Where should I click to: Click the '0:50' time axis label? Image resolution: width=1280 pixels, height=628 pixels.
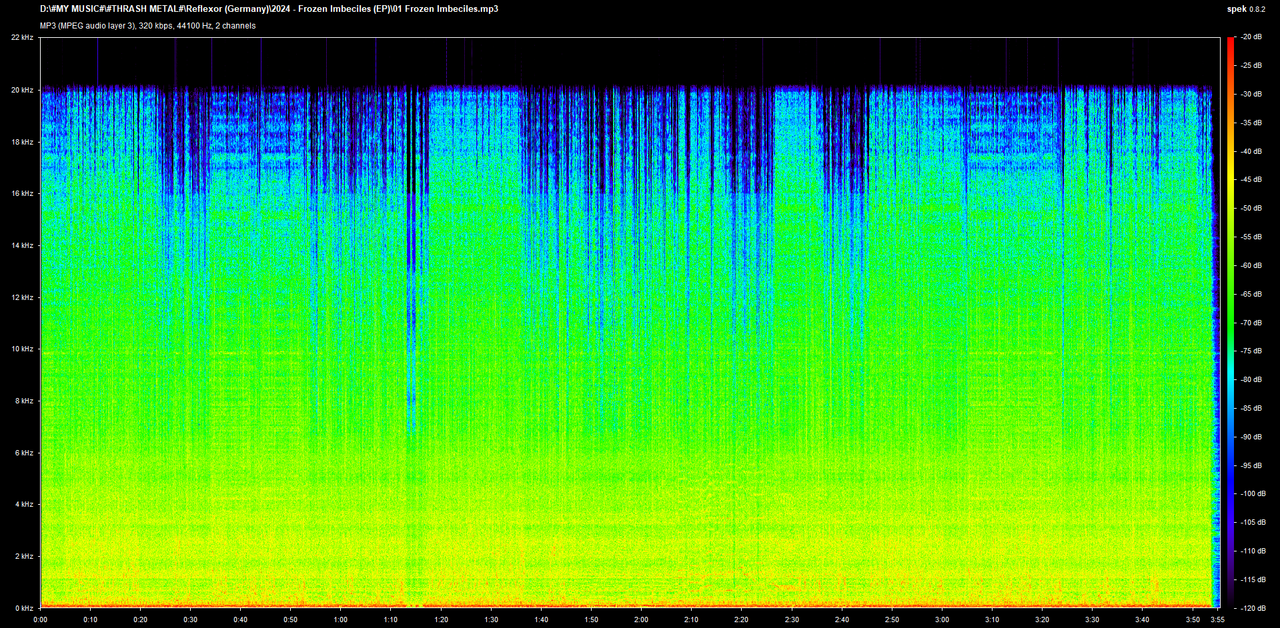pyautogui.click(x=290, y=619)
